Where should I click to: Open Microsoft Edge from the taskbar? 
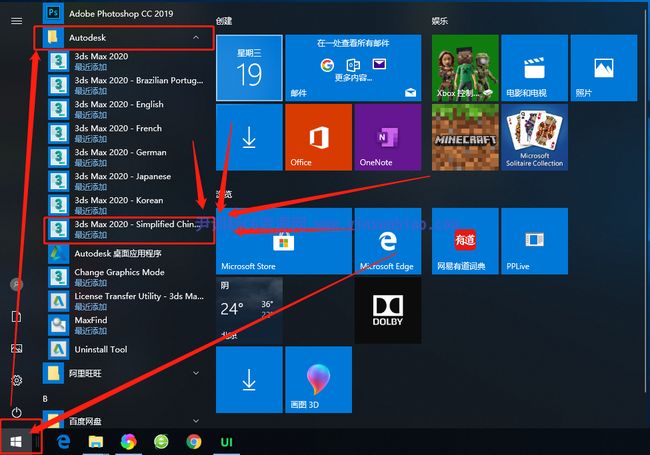pos(63,442)
